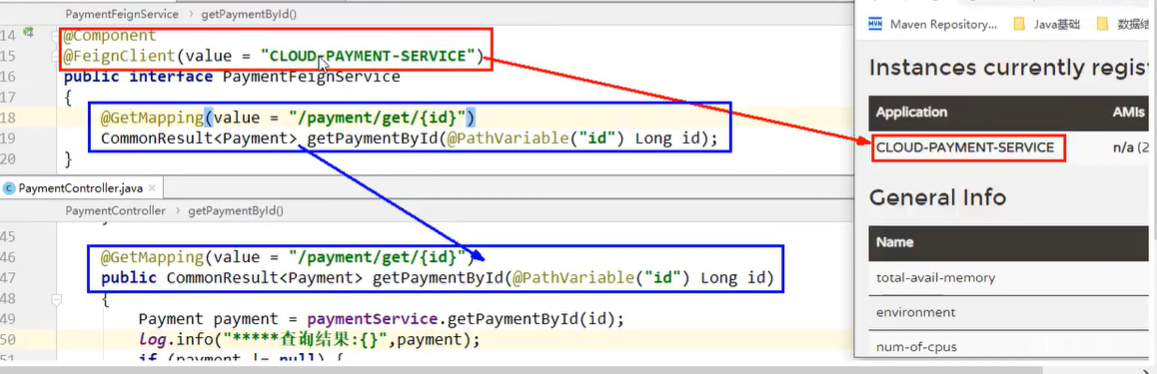Click PaymentFeignService interface name on line 16
This screenshot has height=374, width=1157.
(311, 77)
